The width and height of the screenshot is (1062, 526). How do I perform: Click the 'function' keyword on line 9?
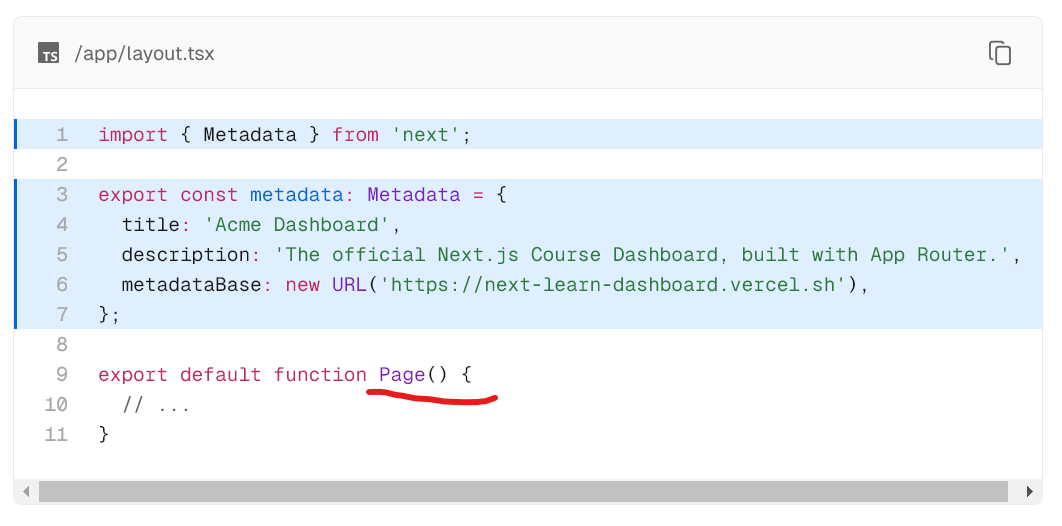[320, 374]
